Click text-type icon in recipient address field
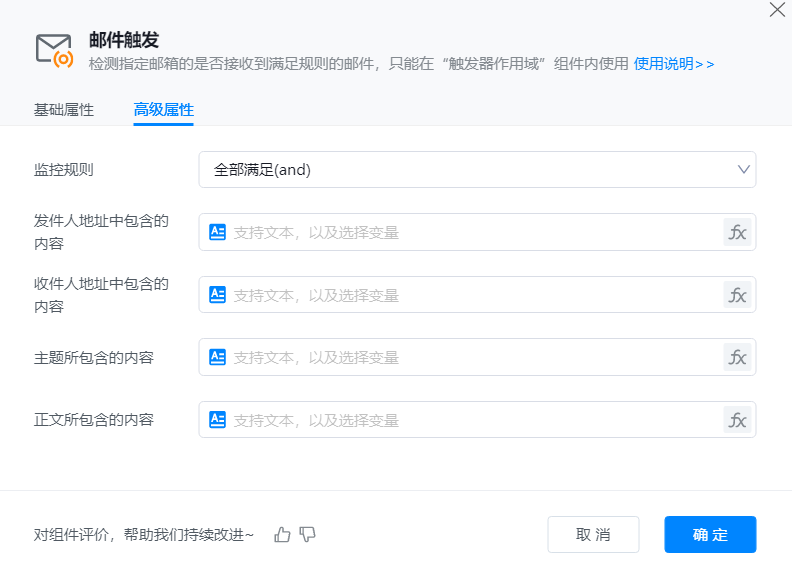The height and width of the screenshot is (564, 792). 217,295
